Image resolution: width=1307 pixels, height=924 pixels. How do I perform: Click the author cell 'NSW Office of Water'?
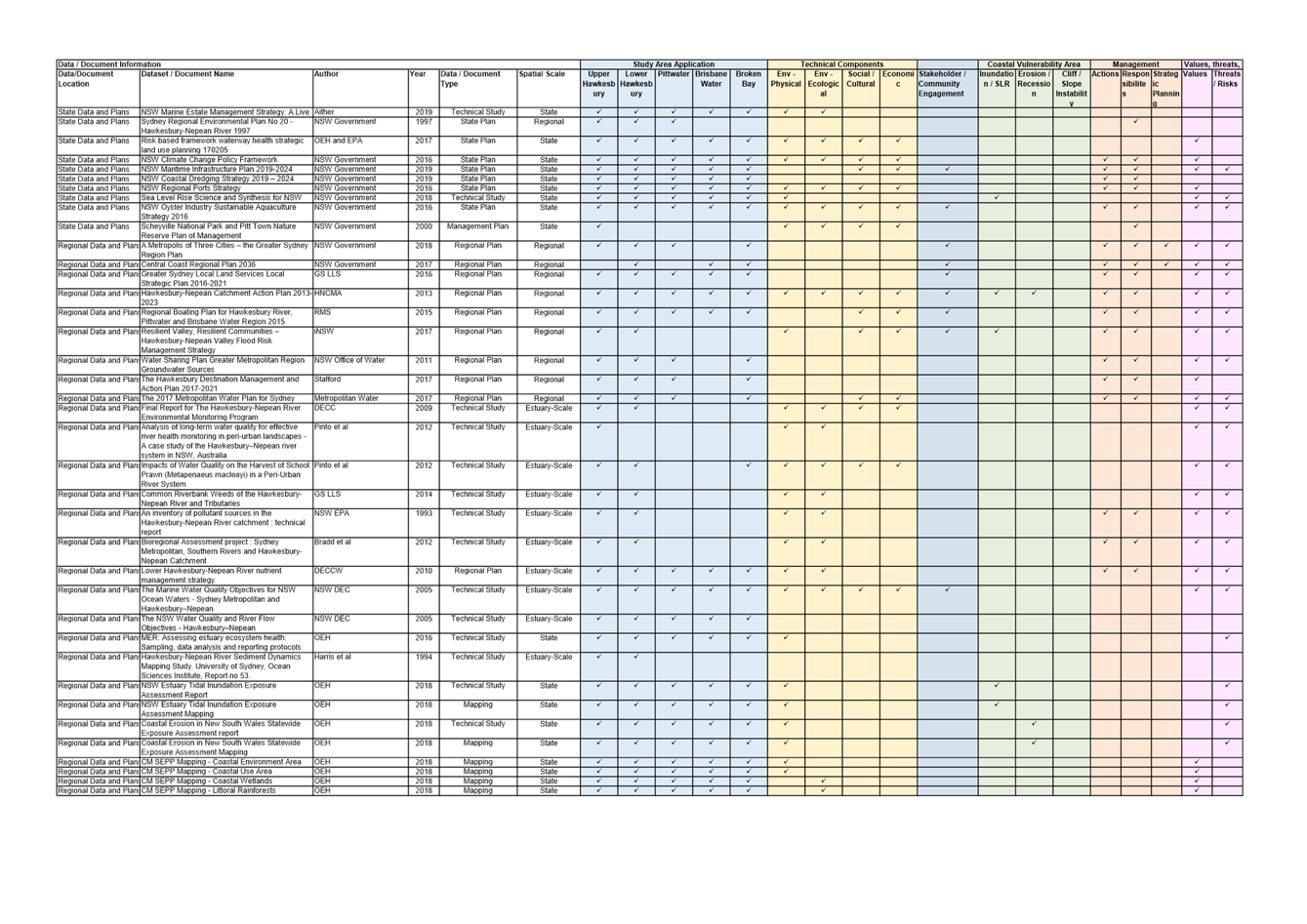tap(360, 365)
